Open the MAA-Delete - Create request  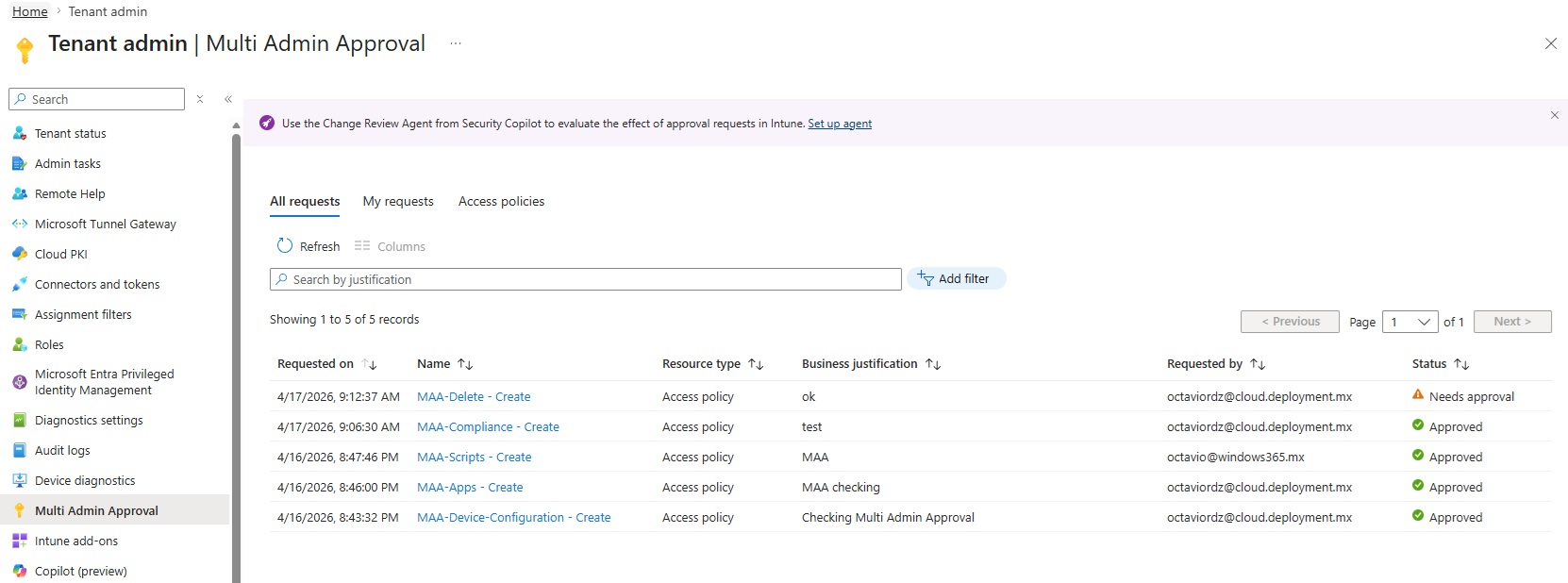point(474,396)
